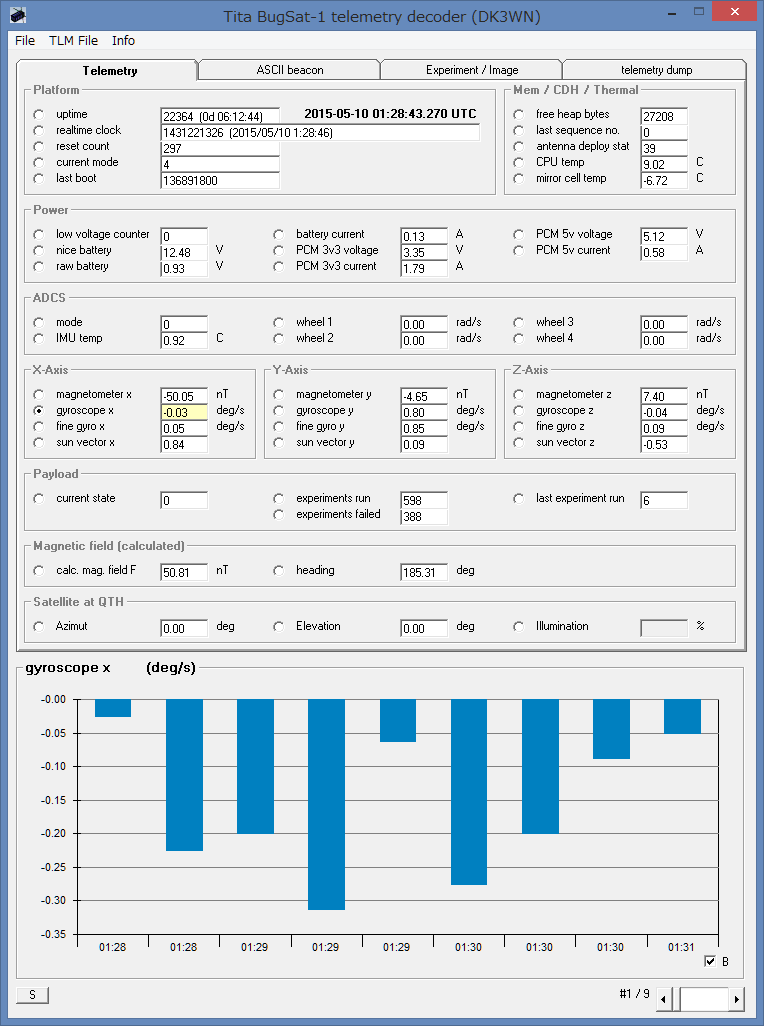Viewport: 764px width, 1026px height.
Task: Select the fine gyro y radio button
Action: coord(279,427)
